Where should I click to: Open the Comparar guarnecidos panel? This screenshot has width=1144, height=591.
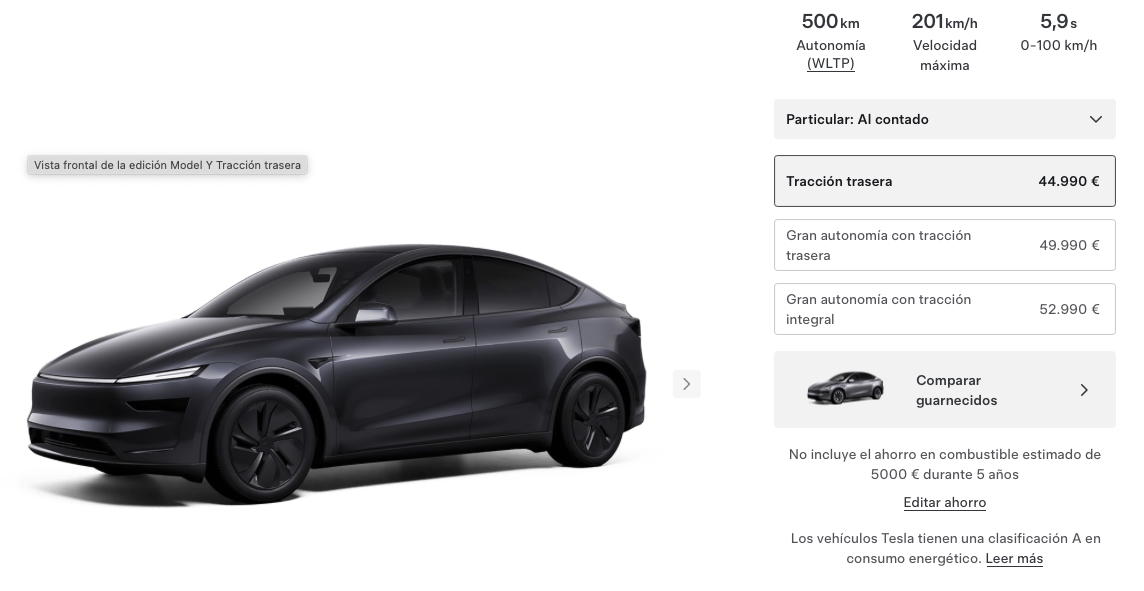coord(945,390)
